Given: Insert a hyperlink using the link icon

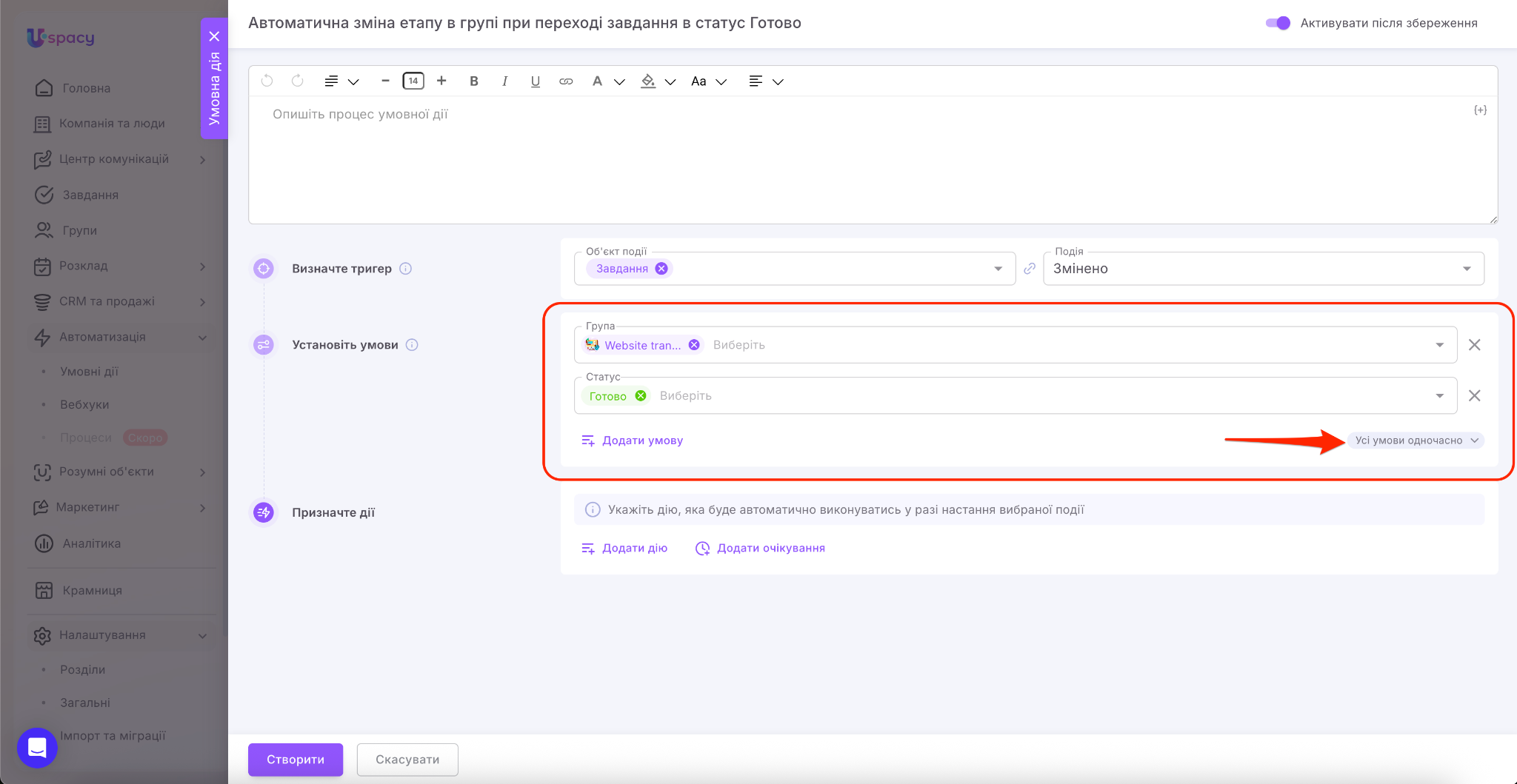Looking at the screenshot, I should click(x=566, y=81).
